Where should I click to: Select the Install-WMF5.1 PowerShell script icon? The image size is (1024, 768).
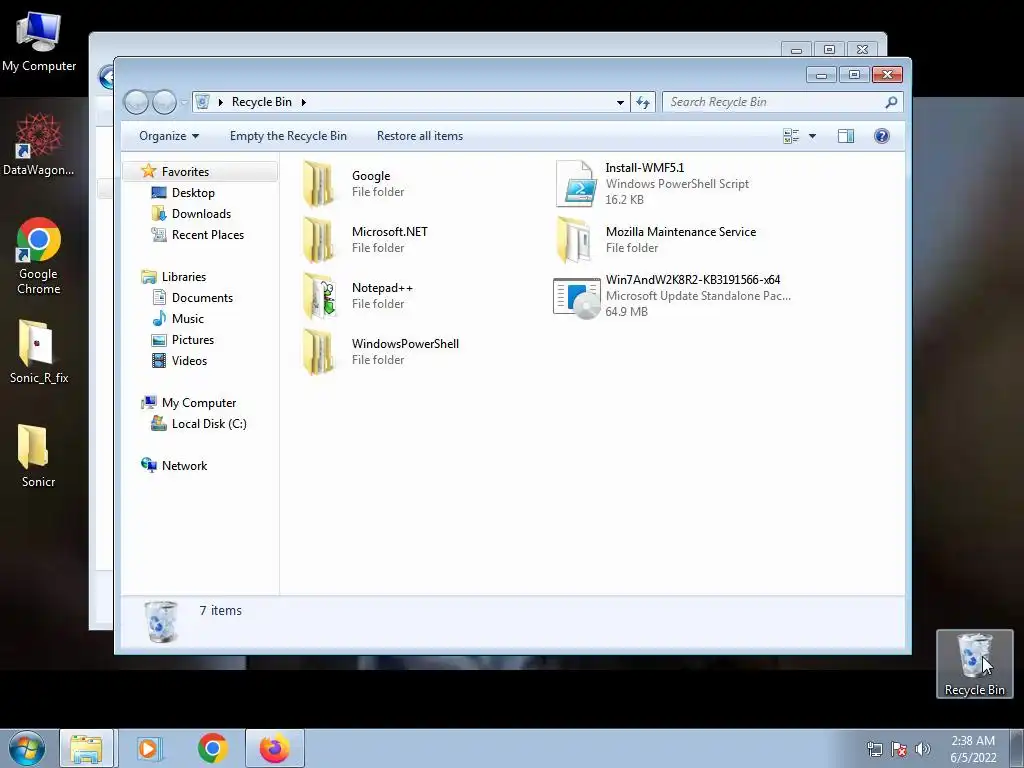coord(575,184)
